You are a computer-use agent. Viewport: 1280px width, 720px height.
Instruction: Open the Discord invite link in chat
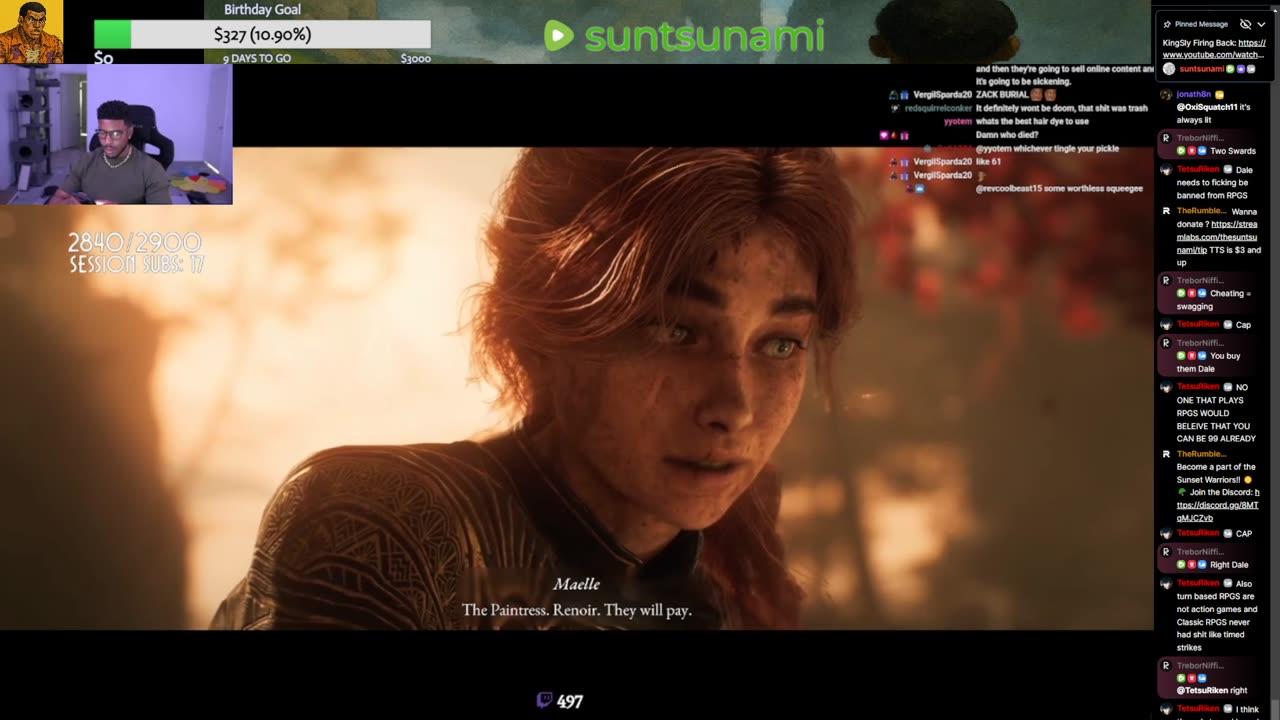point(1218,505)
